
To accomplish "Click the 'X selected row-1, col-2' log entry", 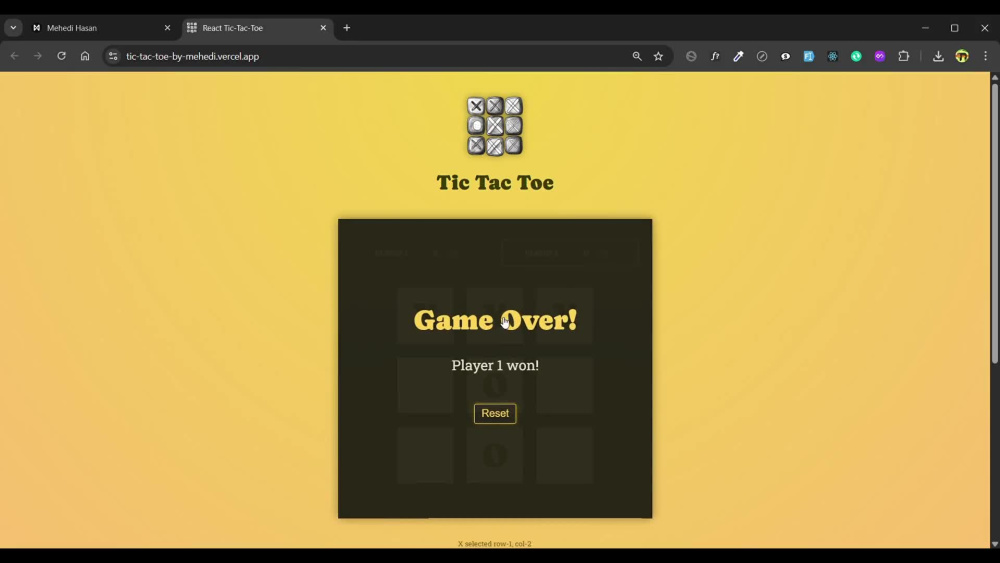I will pos(494,544).
